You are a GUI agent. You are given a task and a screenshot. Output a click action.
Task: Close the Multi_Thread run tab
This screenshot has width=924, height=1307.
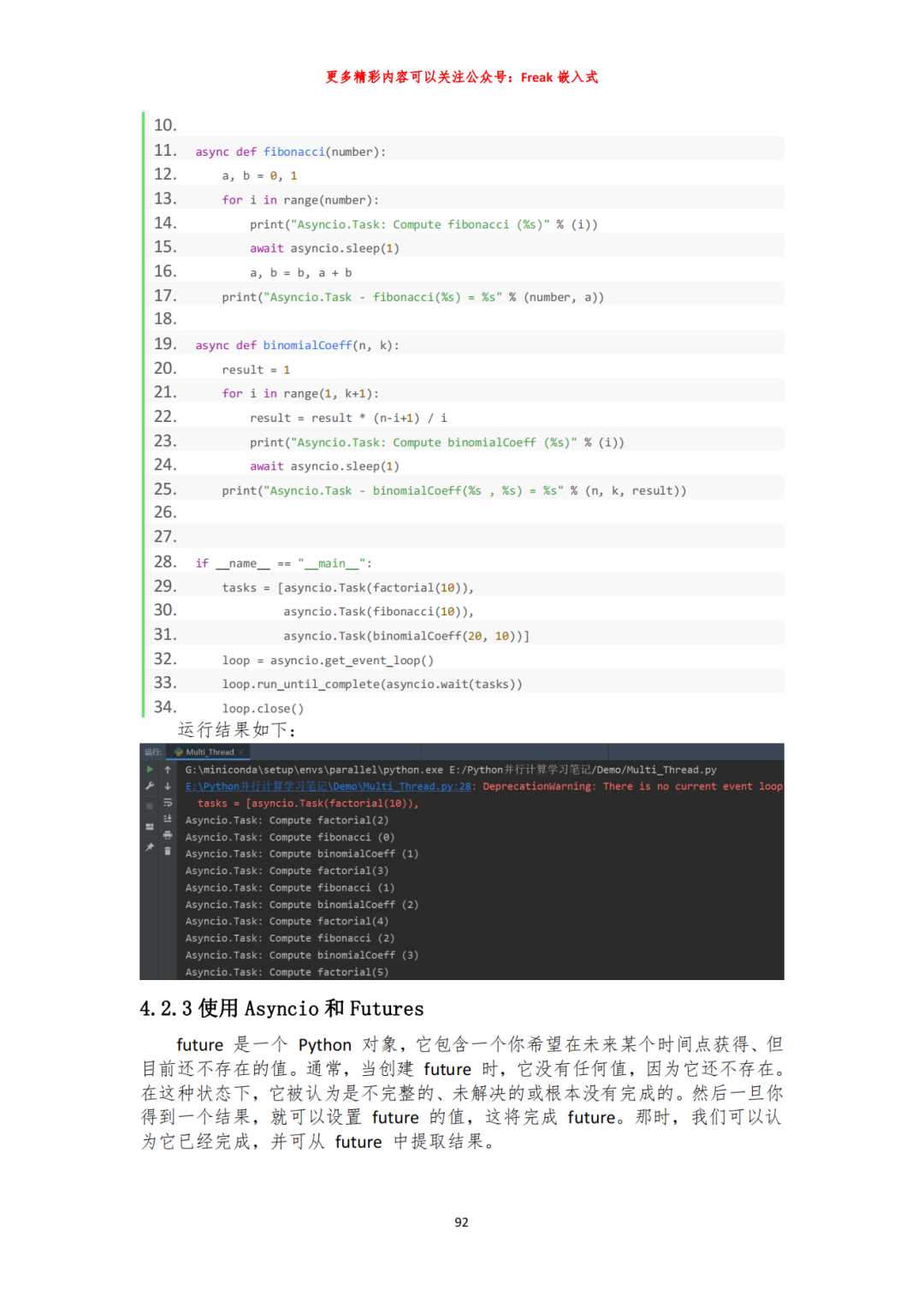(241, 752)
